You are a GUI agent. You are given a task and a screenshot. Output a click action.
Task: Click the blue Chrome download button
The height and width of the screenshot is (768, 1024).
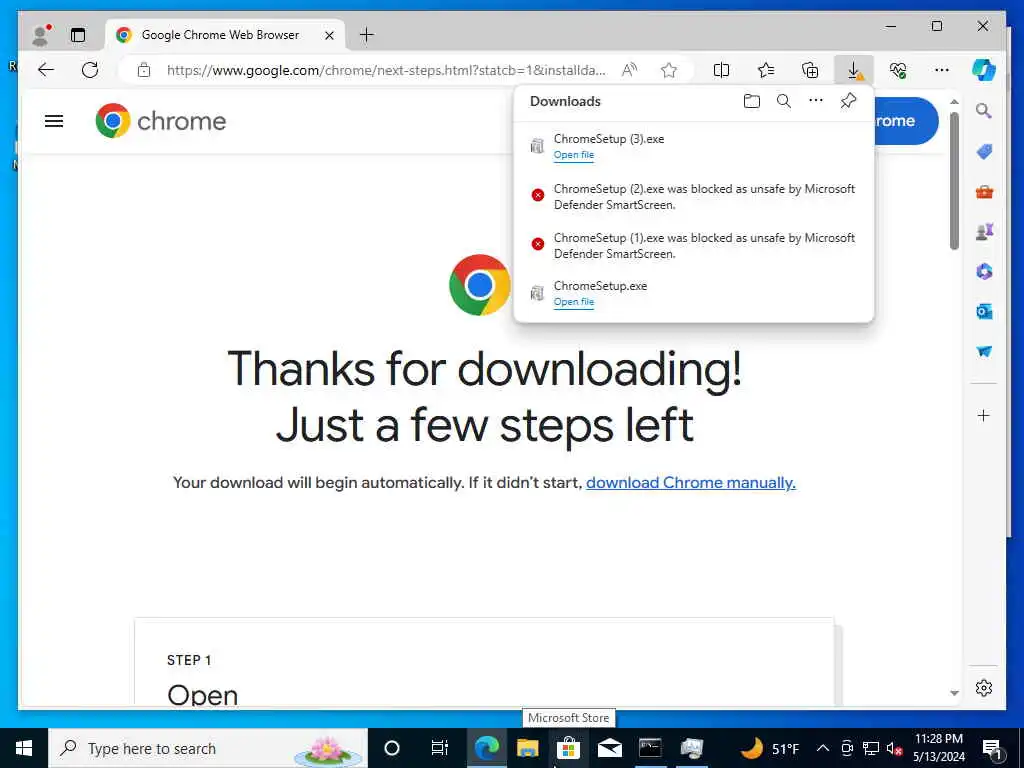(x=905, y=121)
